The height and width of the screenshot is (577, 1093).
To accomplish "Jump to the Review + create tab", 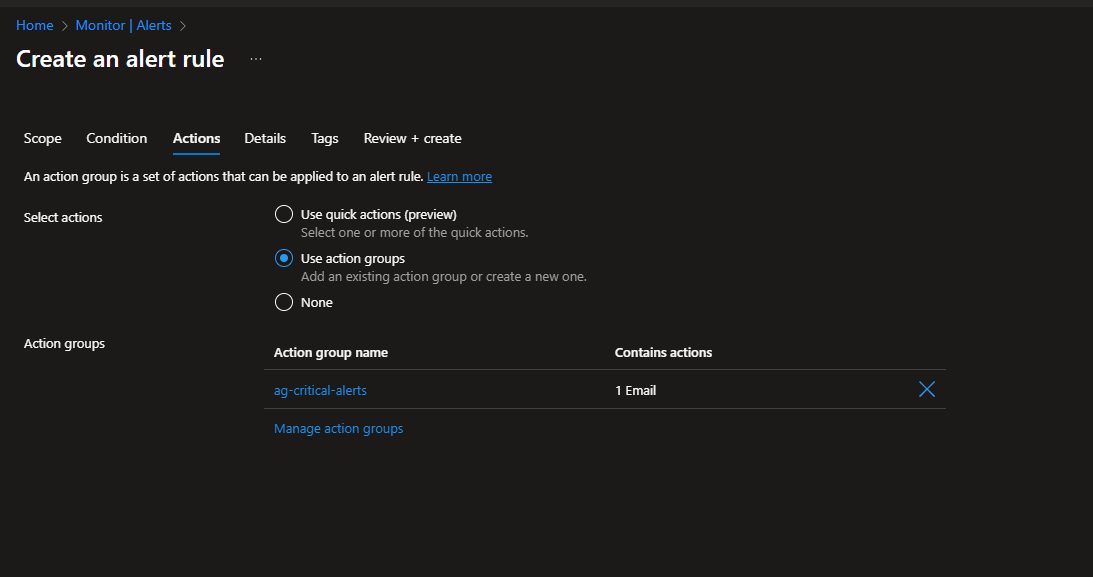I will pos(412,138).
